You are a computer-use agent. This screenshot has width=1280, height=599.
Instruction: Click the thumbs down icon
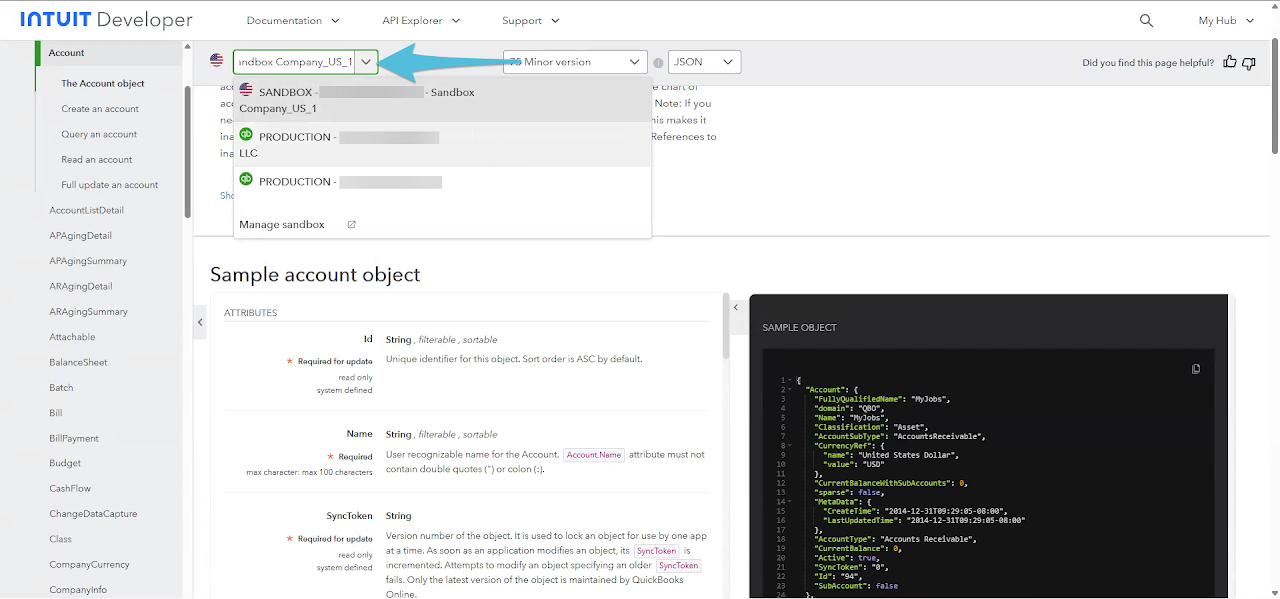coord(1249,62)
